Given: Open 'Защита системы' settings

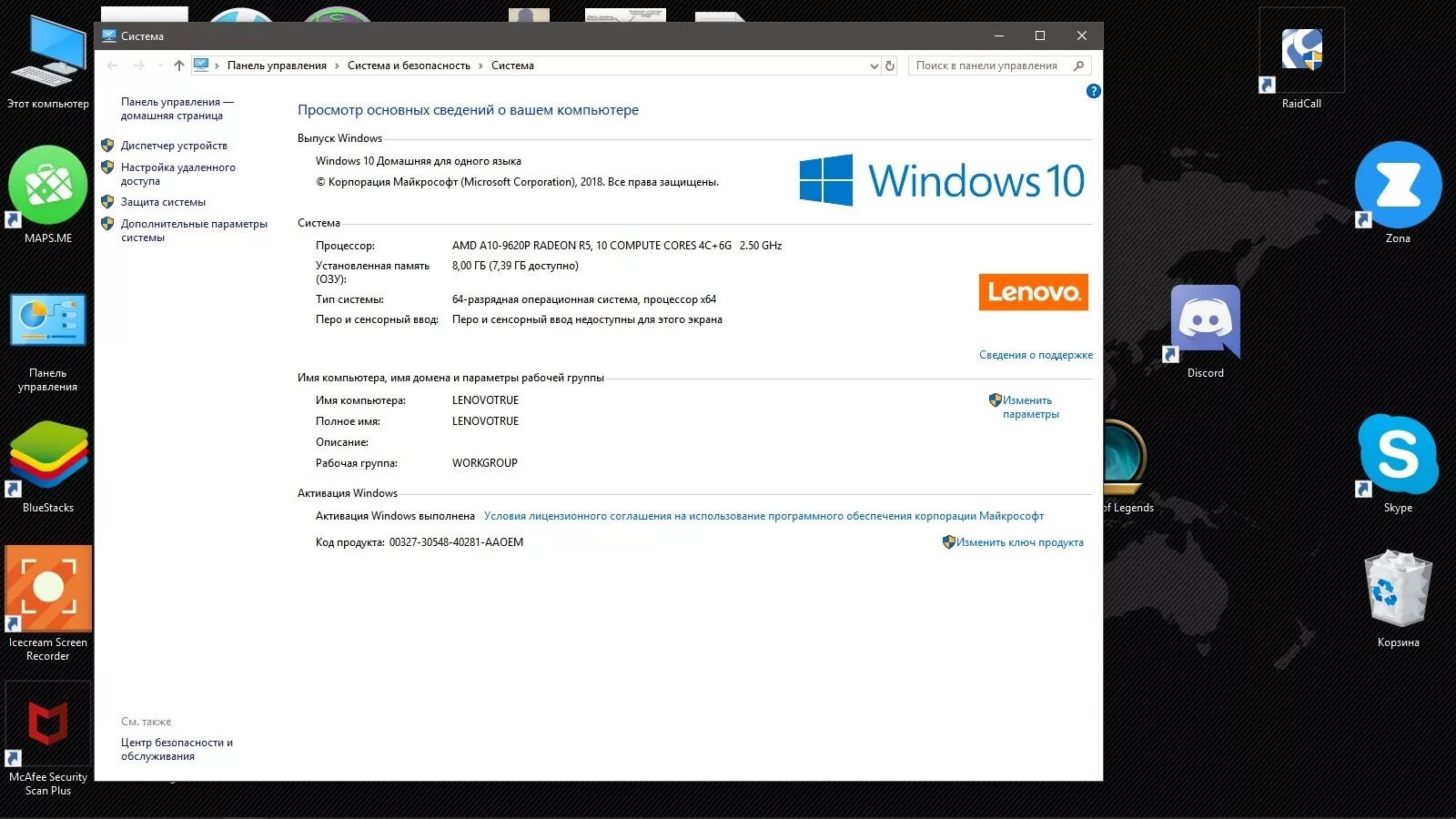Looking at the screenshot, I should click(163, 202).
